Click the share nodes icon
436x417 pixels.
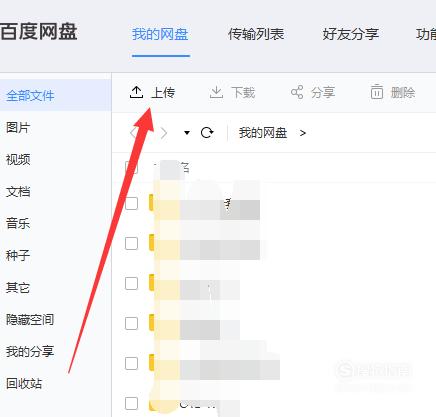[297, 92]
